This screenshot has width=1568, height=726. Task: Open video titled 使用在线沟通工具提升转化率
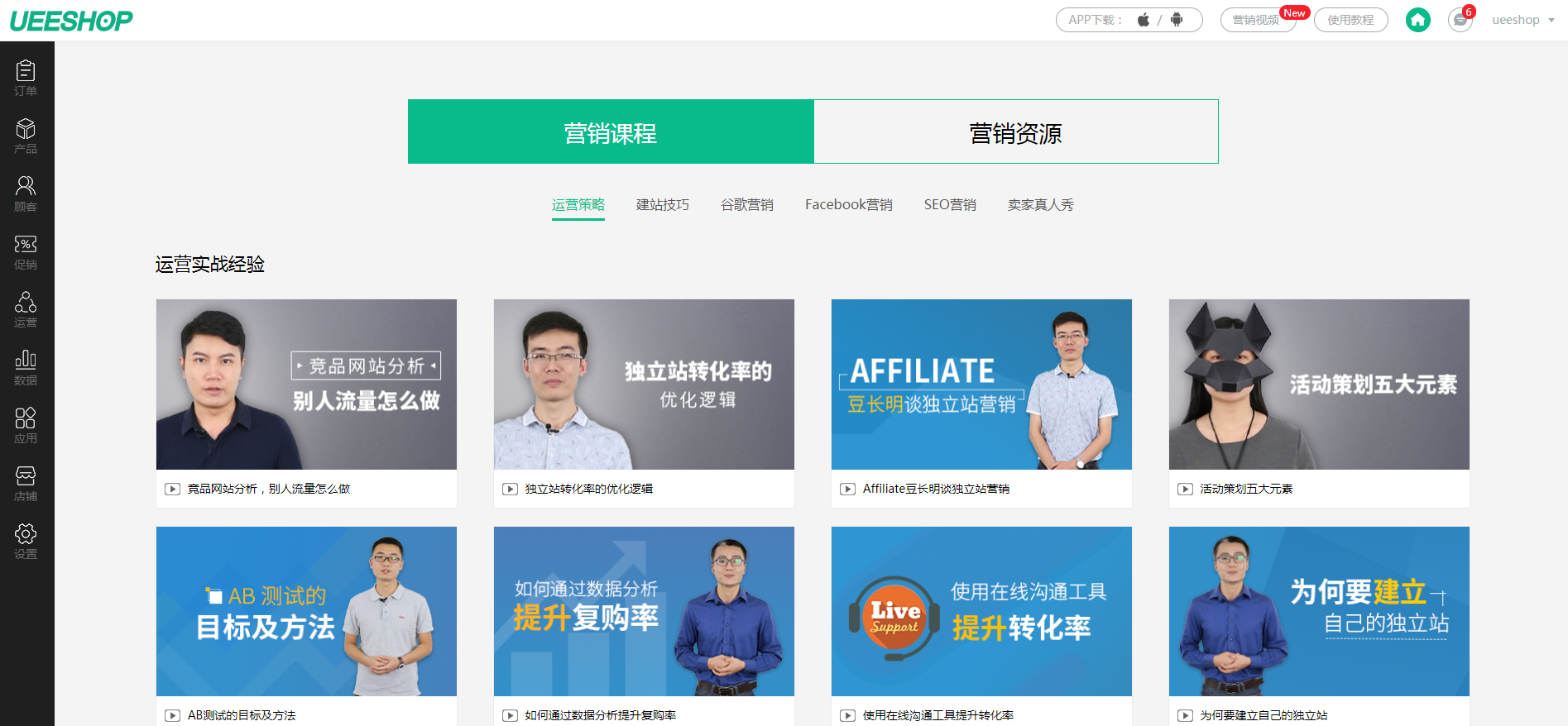[x=938, y=715]
